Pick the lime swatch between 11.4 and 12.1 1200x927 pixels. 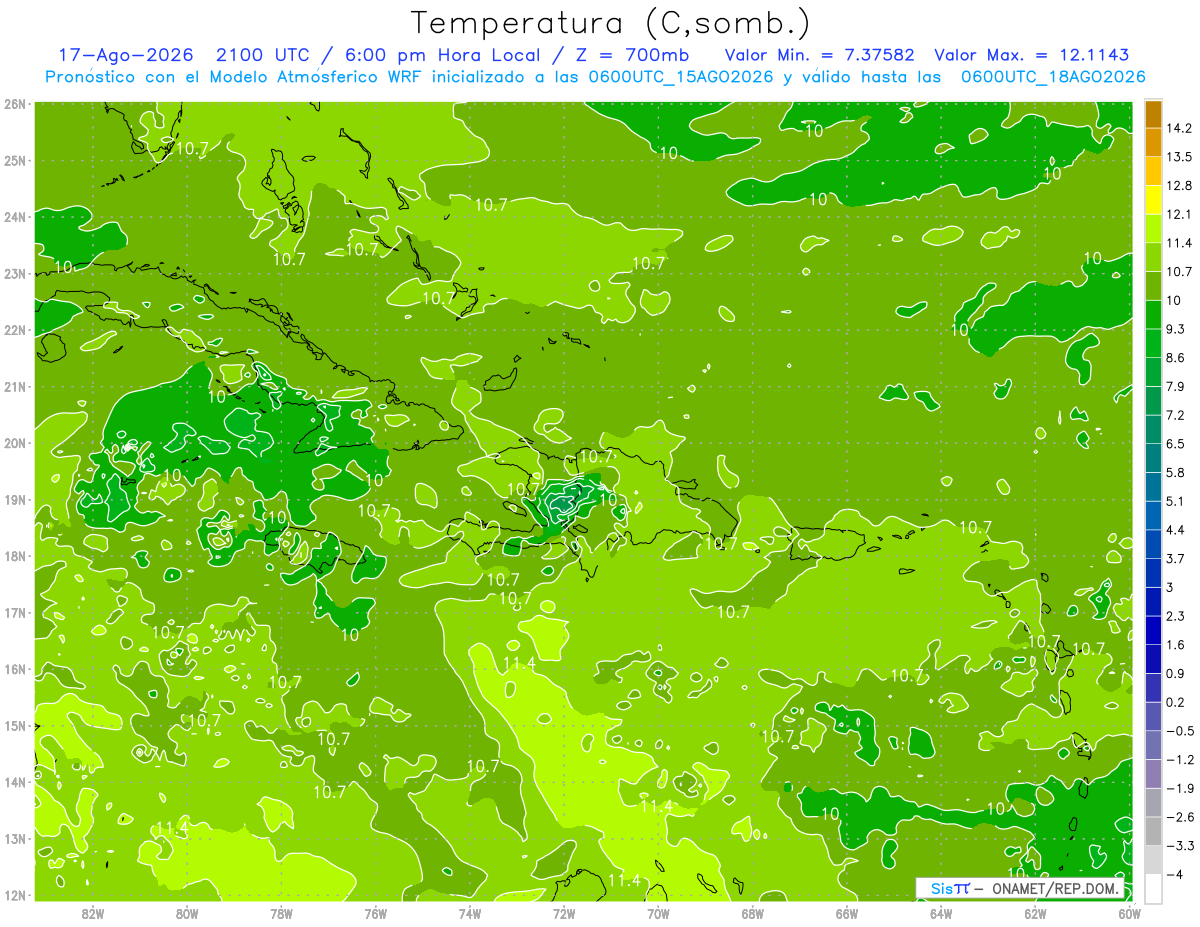1153,228
